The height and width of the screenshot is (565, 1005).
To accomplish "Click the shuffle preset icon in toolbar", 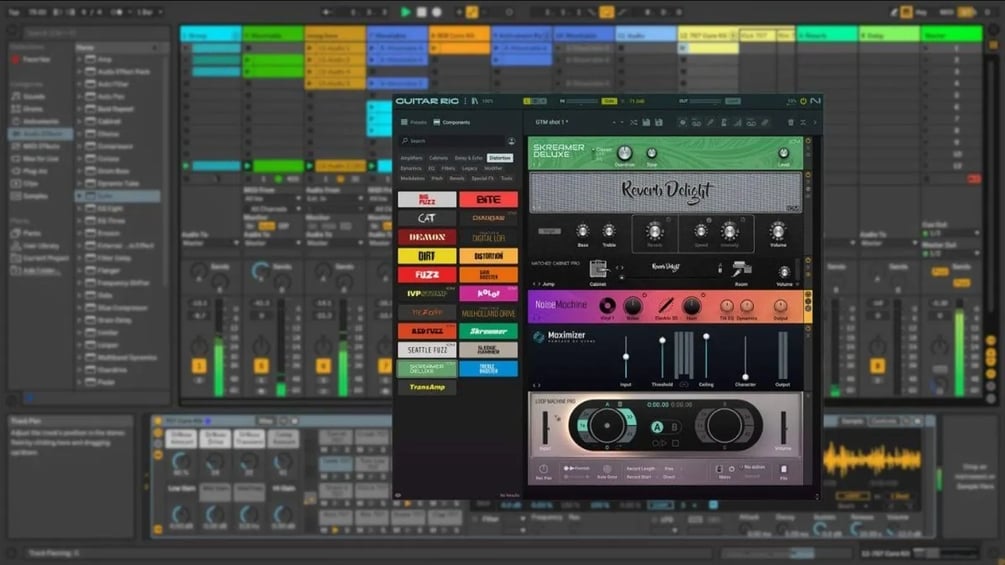I will point(633,122).
